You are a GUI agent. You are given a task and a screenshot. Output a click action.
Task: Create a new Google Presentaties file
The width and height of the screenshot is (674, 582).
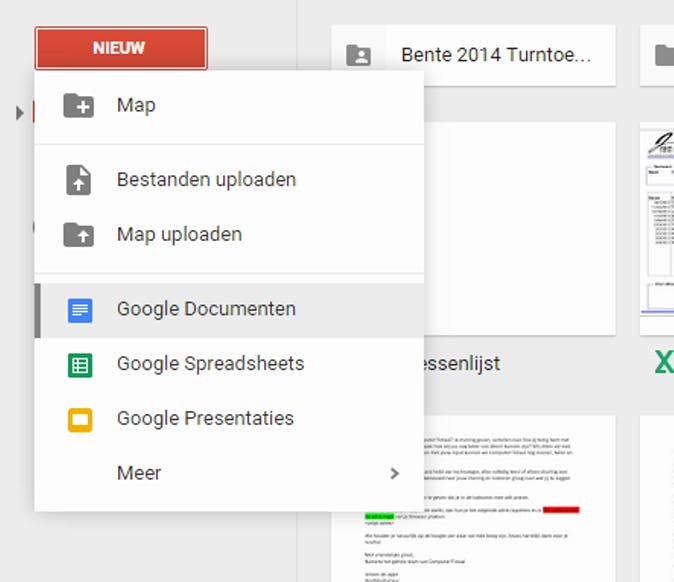click(229, 419)
